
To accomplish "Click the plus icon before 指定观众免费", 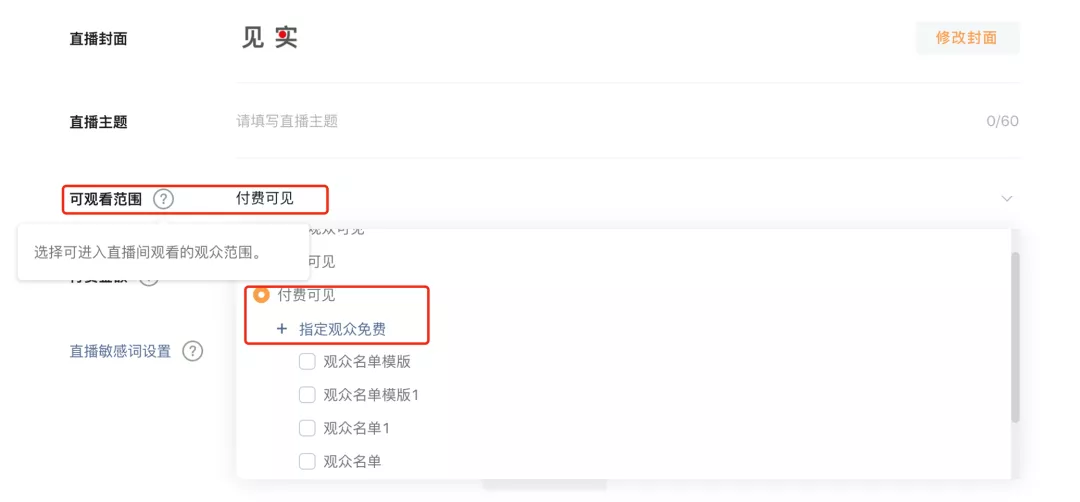I will [x=282, y=329].
